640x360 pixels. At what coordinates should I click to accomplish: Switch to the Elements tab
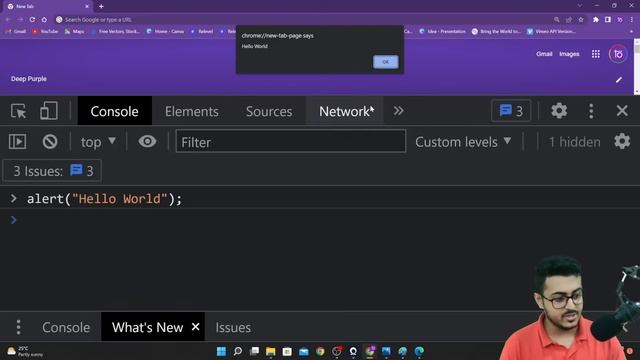click(191, 111)
